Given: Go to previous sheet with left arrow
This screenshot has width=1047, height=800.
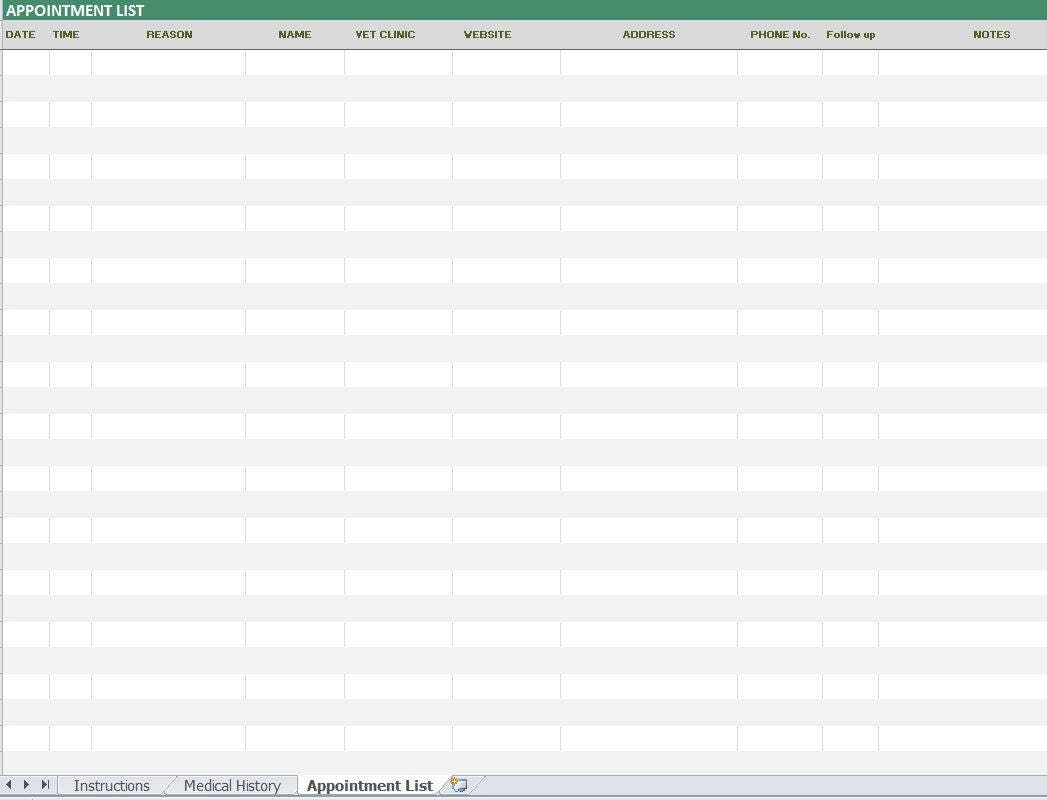Looking at the screenshot, I should [9, 785].
